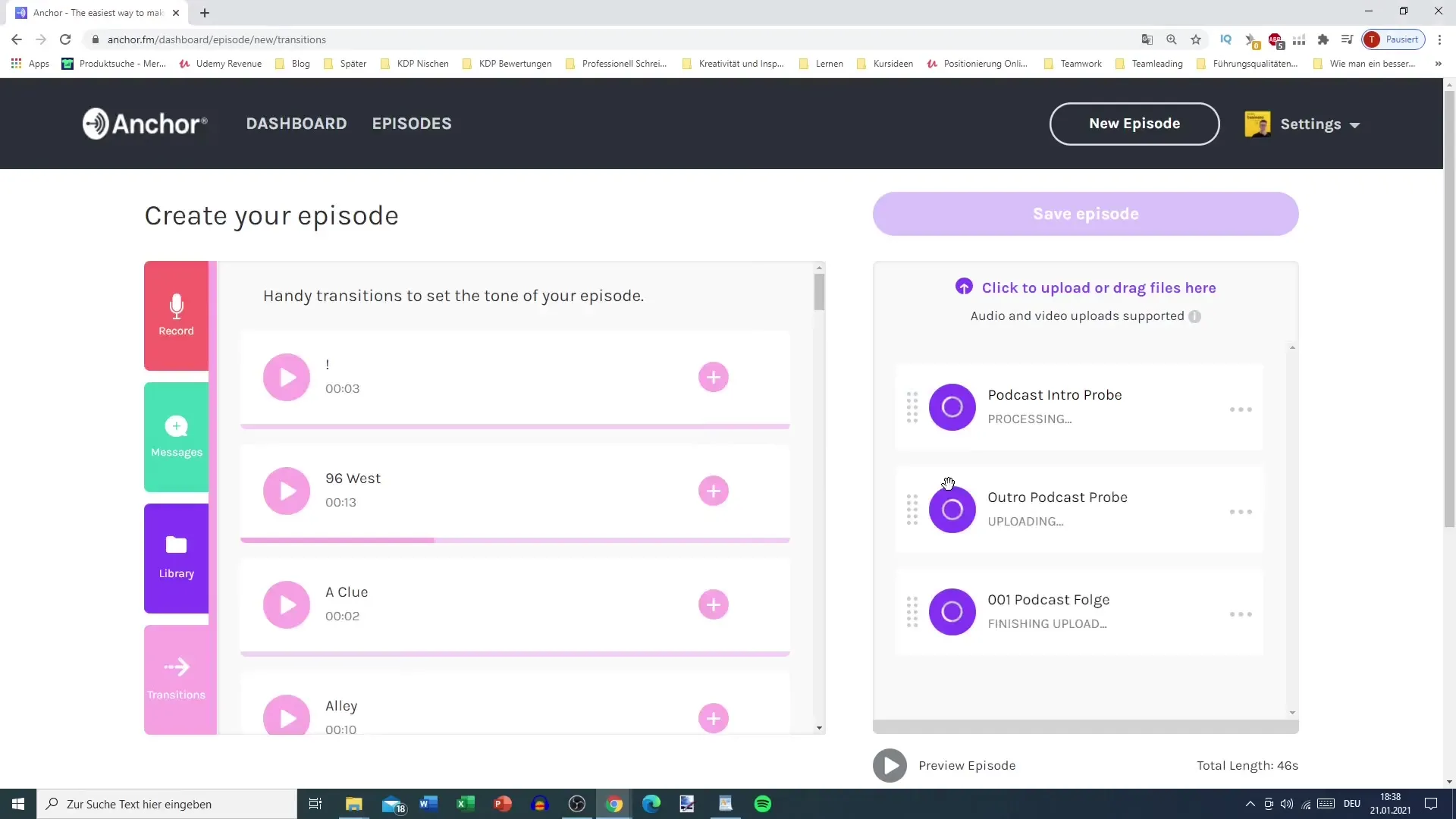
Task: Open options menu for 001 Podcast Folge
Action: [1241, 614]
